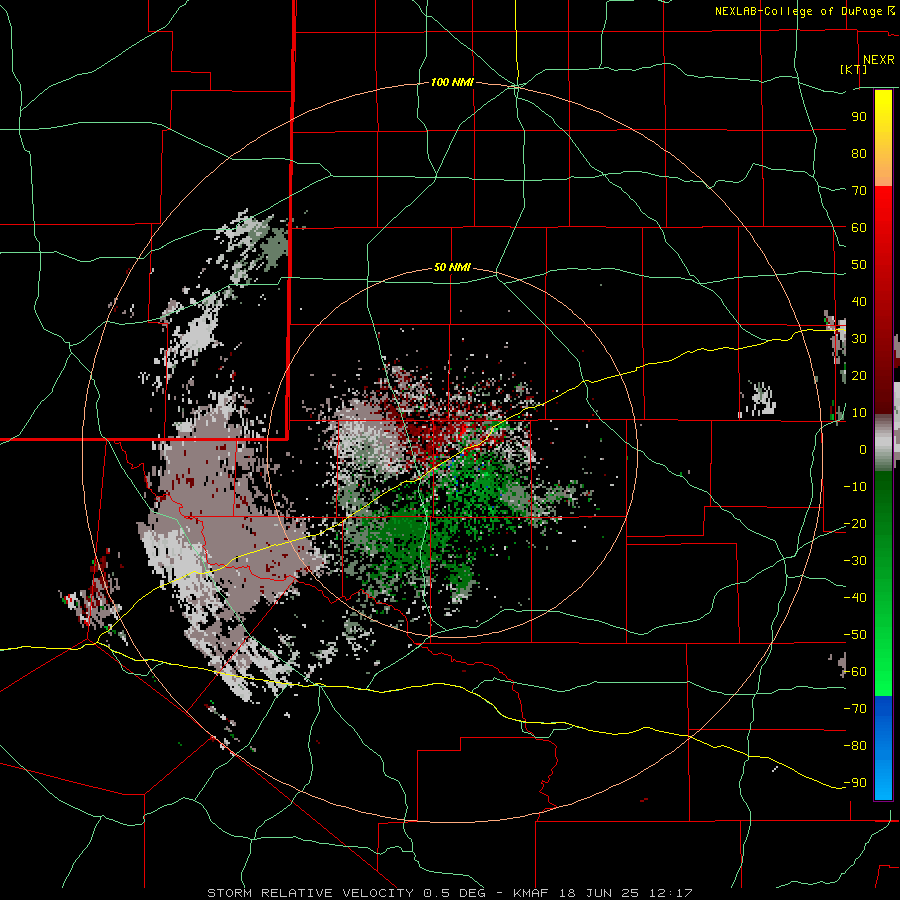The image size is (900, 900).
Task: Click the 12:17 timestamp
Action: pyautogui.click(x=671, y=893)
